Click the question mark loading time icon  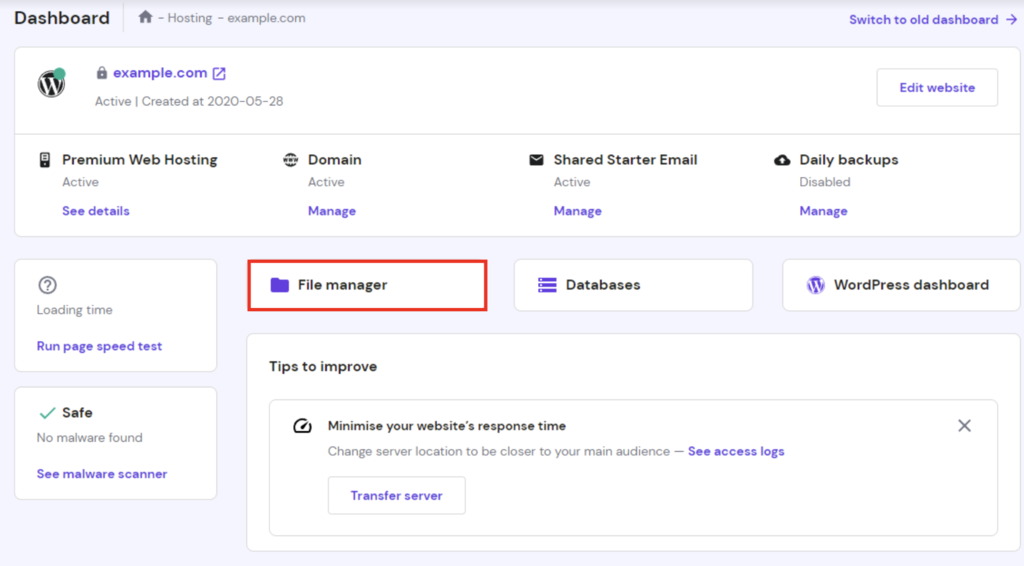coord(47,285)
